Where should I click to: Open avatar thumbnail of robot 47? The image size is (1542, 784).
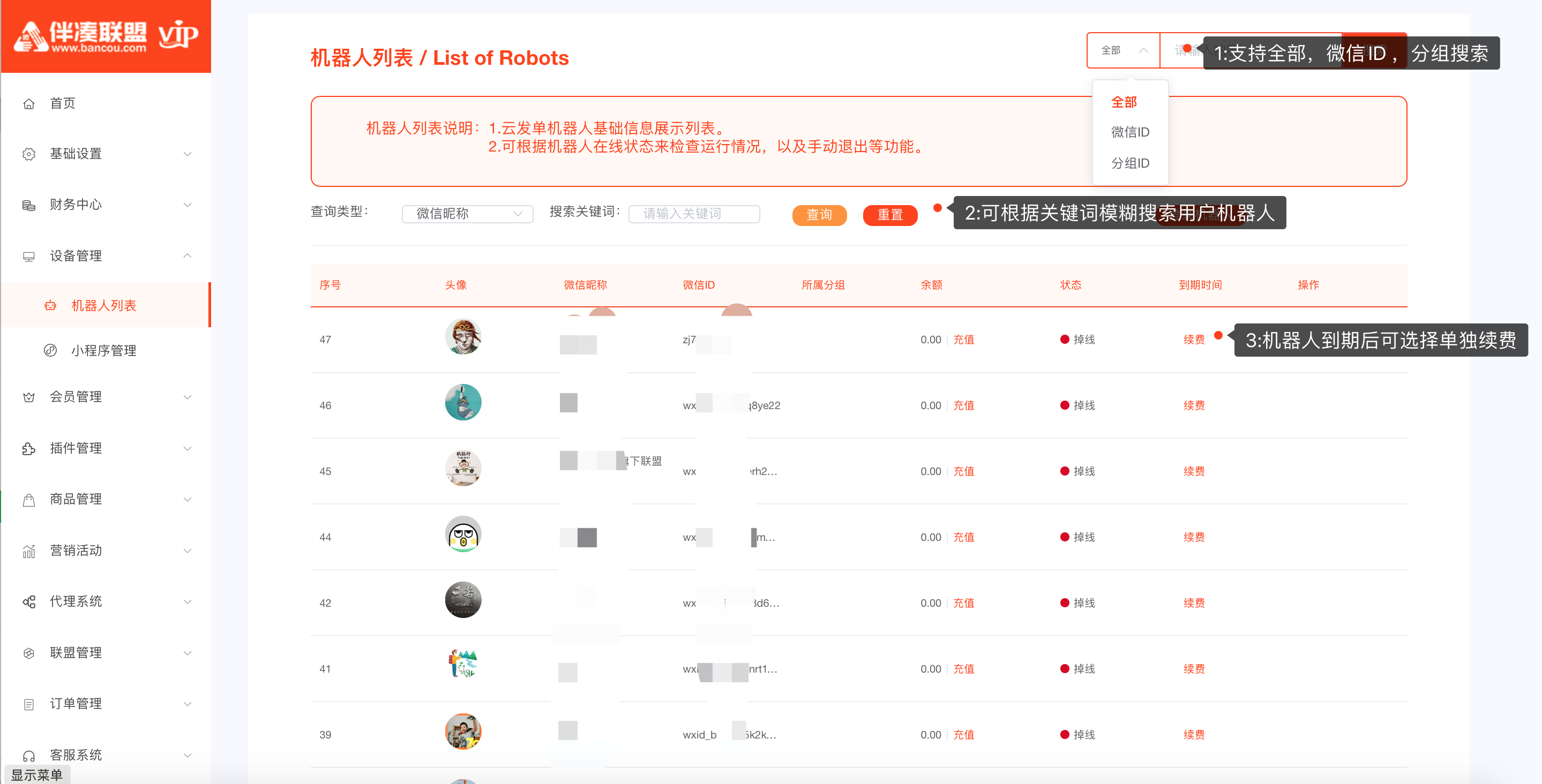pos(463,336)
